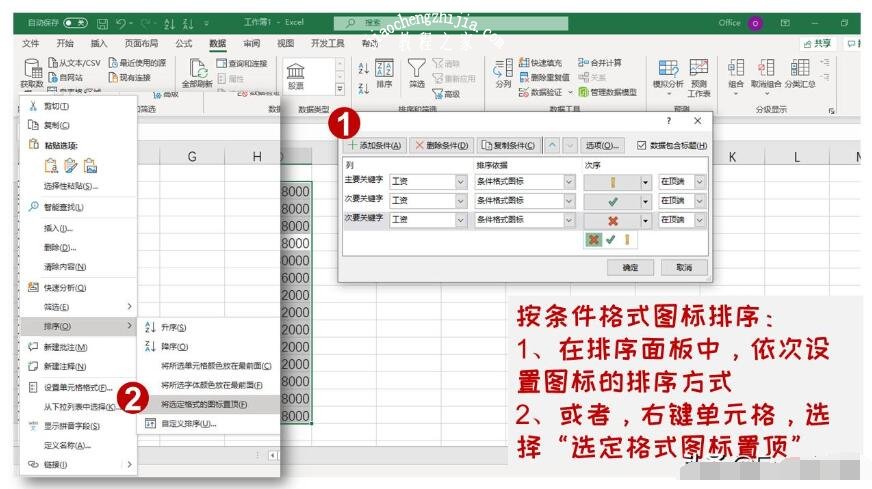Click 选项 button in sort dialog
Screen dimensions: 872x489
tap(602, 145)
